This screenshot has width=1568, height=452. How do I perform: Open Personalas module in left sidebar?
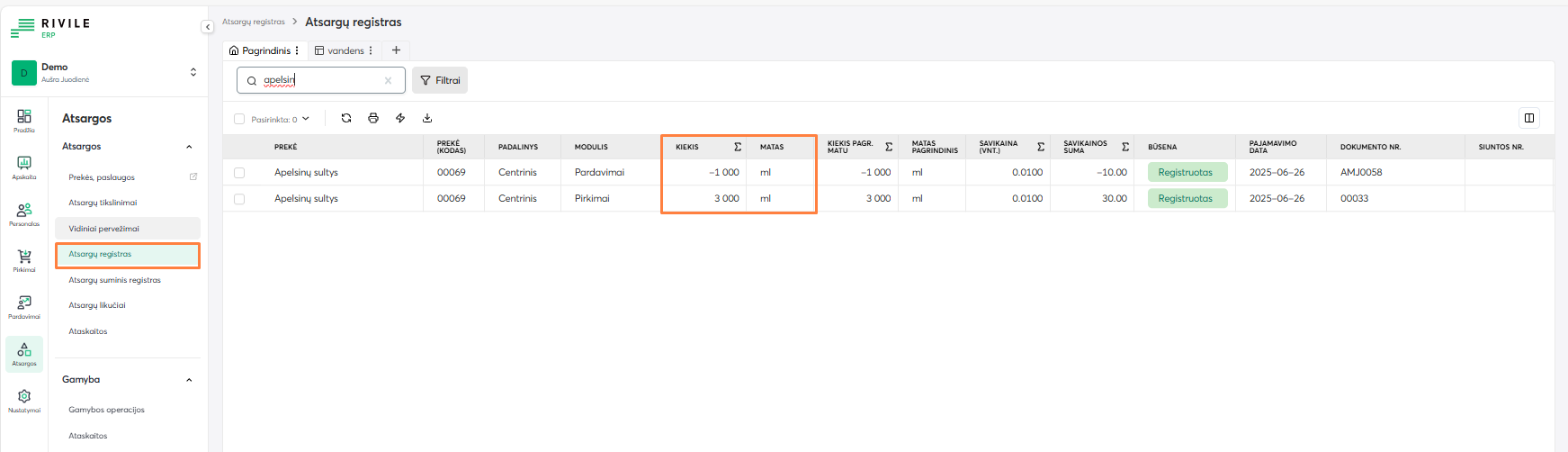24,214
